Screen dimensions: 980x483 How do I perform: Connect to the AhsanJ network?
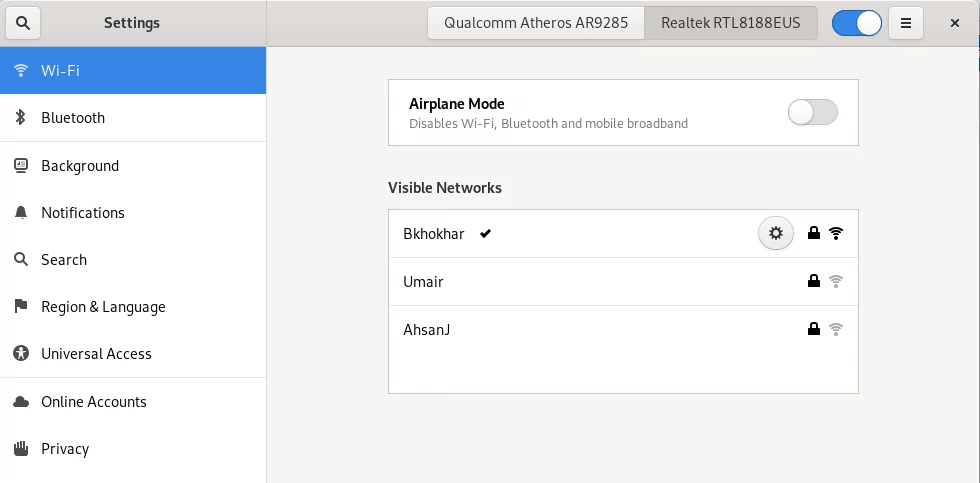(x=623, y=329)
